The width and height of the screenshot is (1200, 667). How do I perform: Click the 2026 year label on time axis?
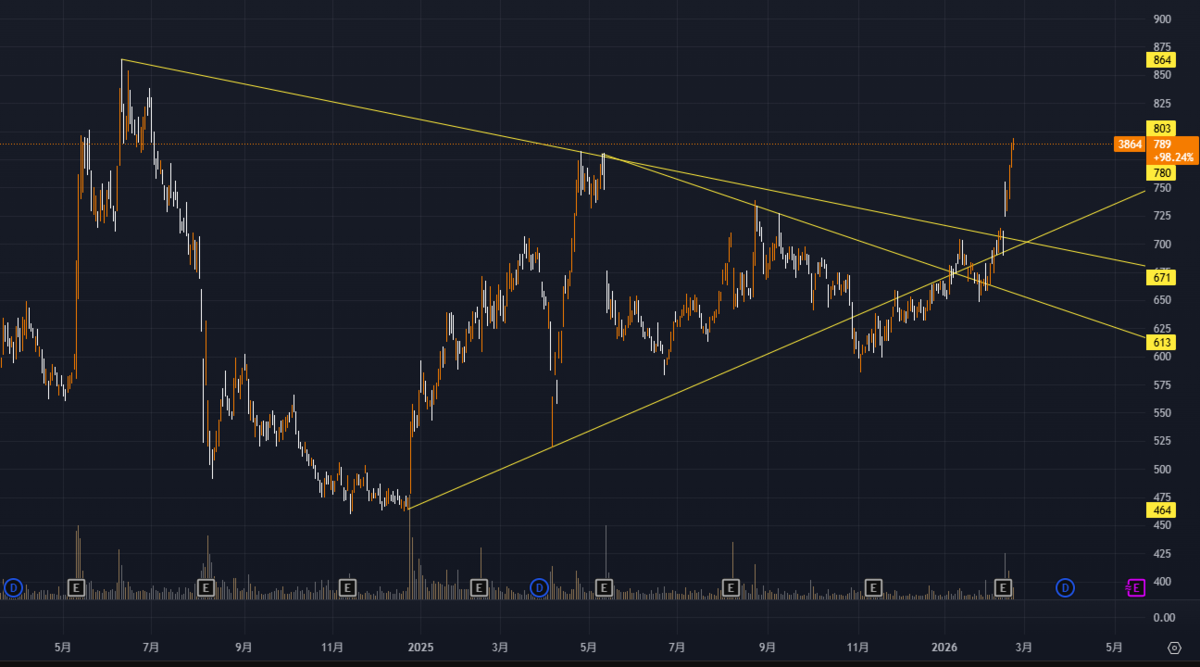tap(945, 646)
